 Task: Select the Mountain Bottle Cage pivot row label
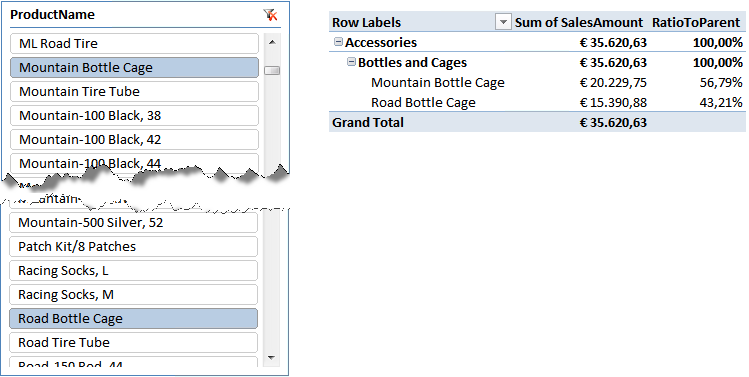[x=438, y=83]
